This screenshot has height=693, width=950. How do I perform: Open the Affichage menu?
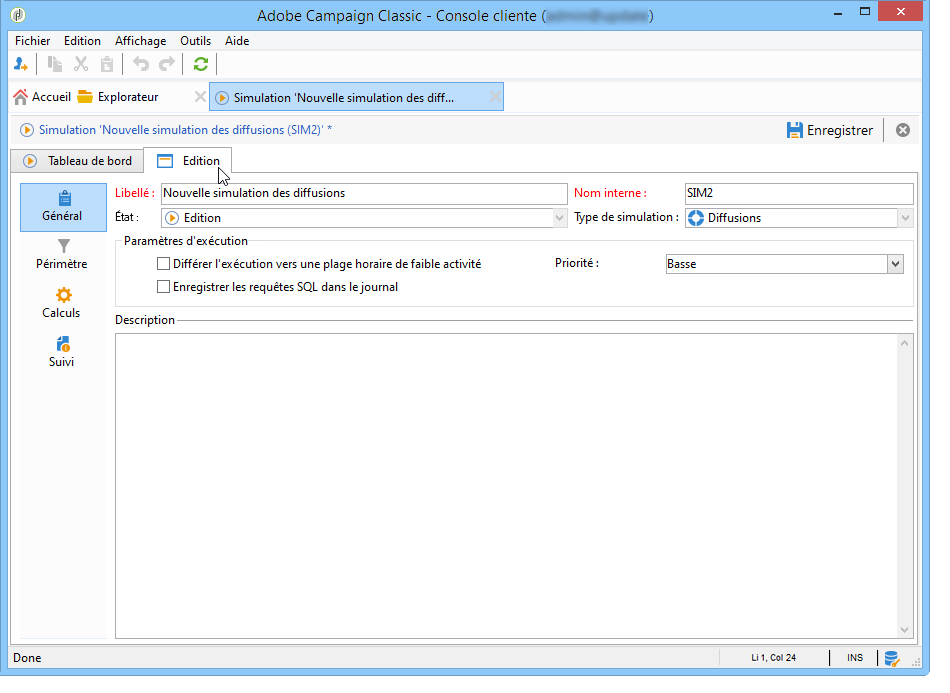click(141, 41)
